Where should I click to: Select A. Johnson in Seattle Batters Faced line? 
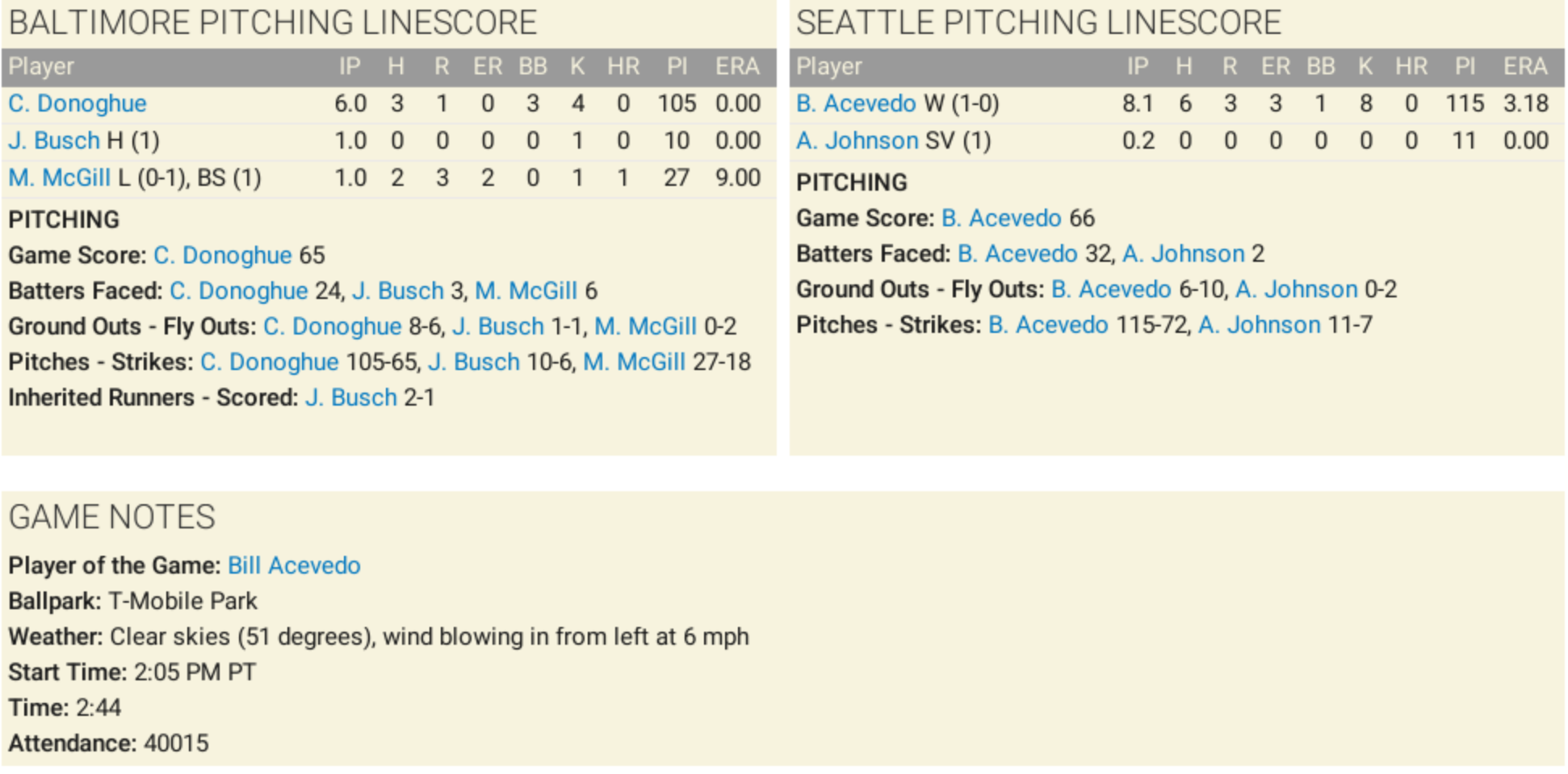1184,254
